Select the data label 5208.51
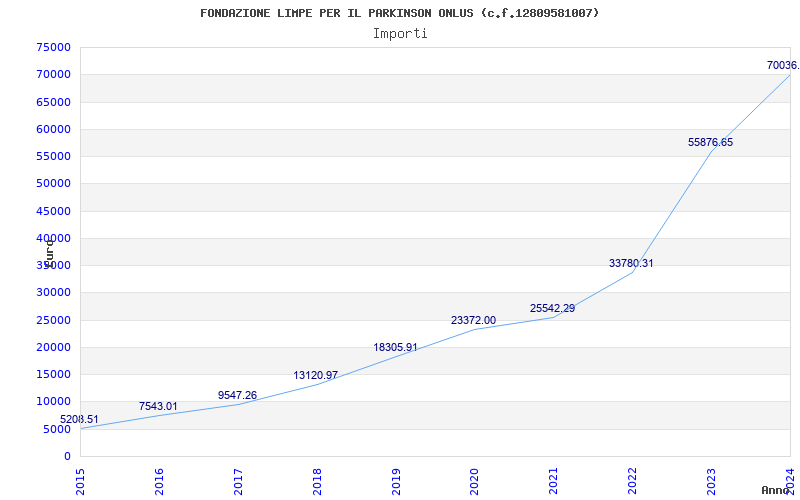Viewport: 800px width, 500px height. coord(79,419)
